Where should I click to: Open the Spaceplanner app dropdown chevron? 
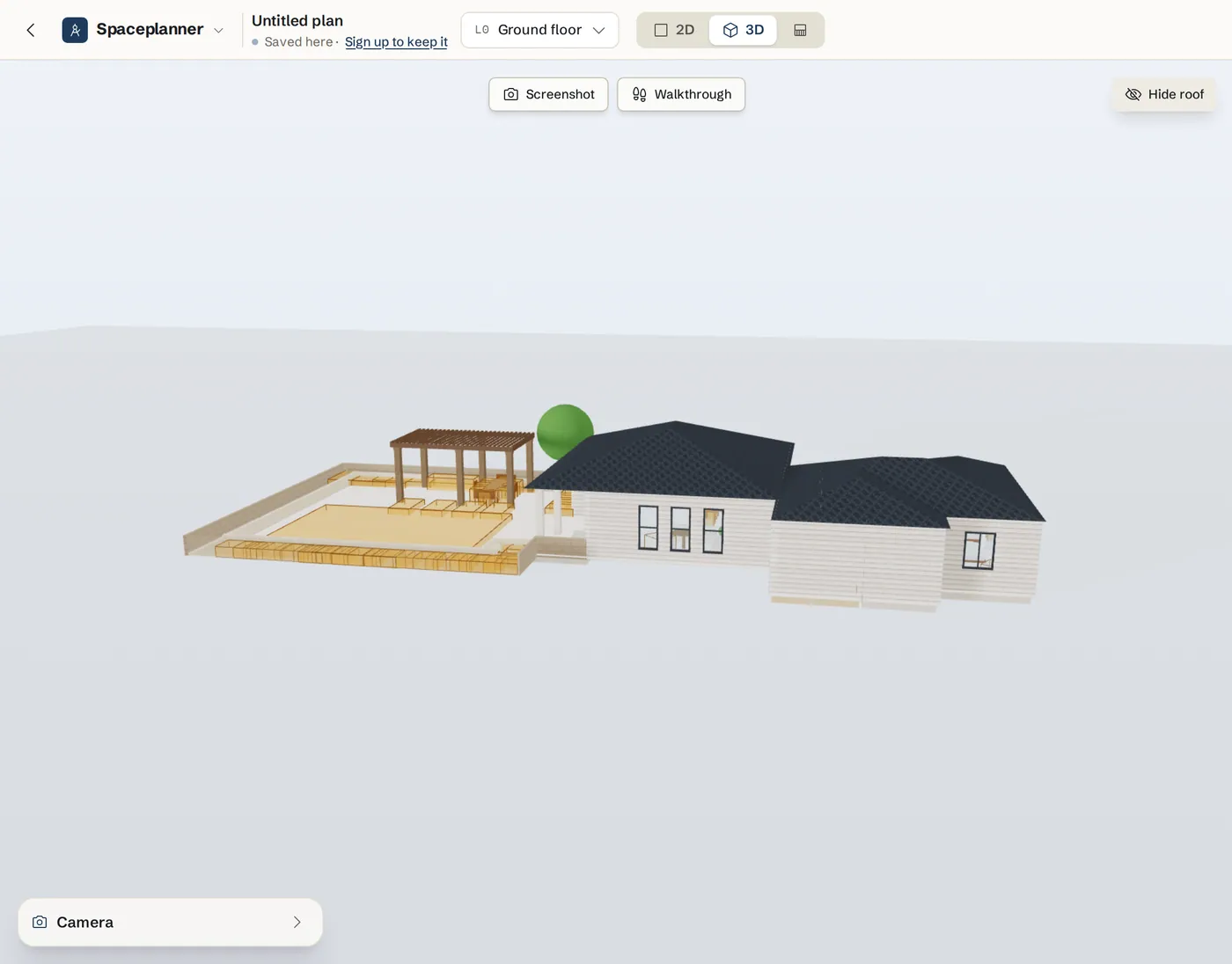218,30
